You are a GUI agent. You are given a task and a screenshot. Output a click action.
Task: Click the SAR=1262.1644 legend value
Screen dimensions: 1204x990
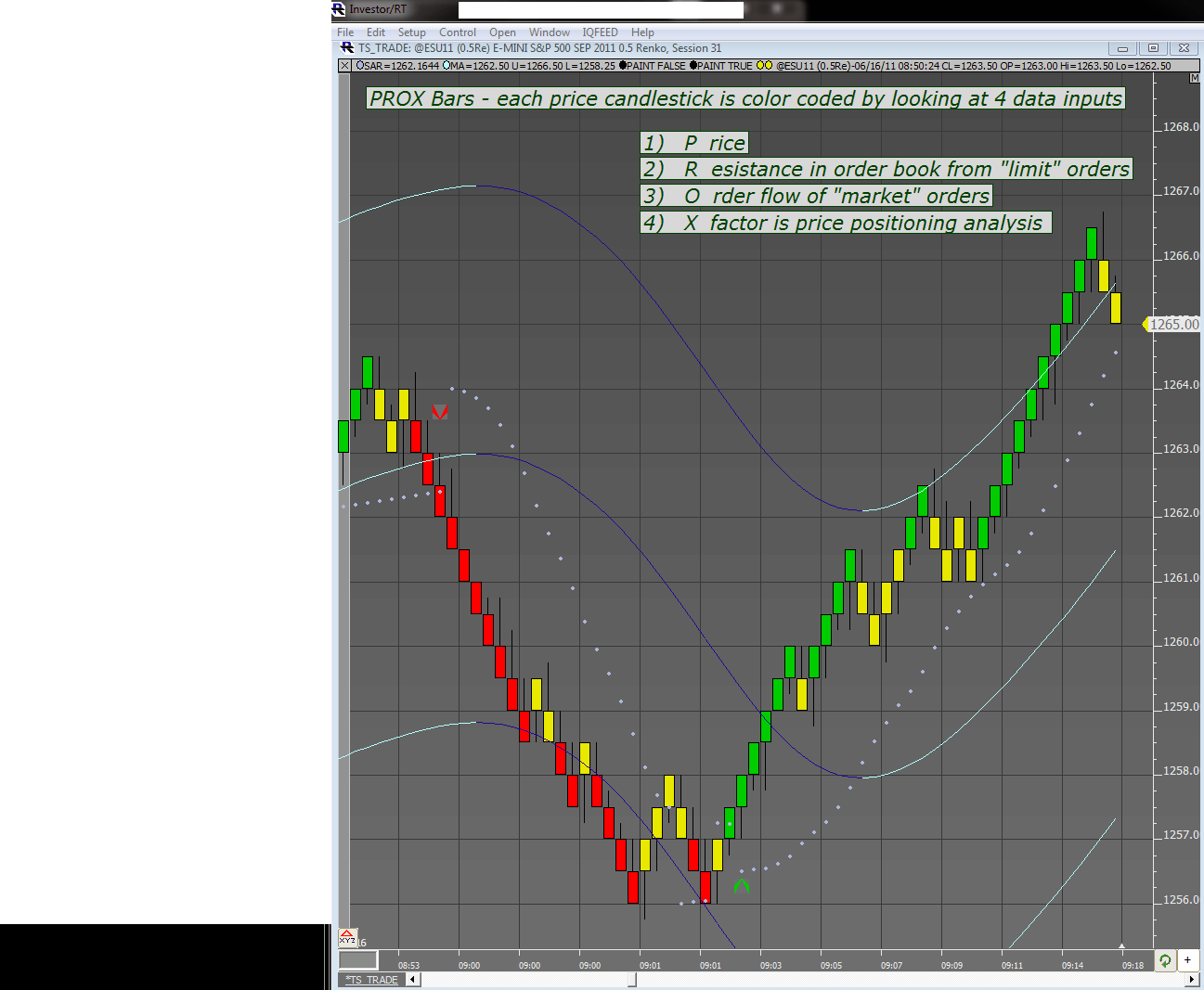[402, 66]
